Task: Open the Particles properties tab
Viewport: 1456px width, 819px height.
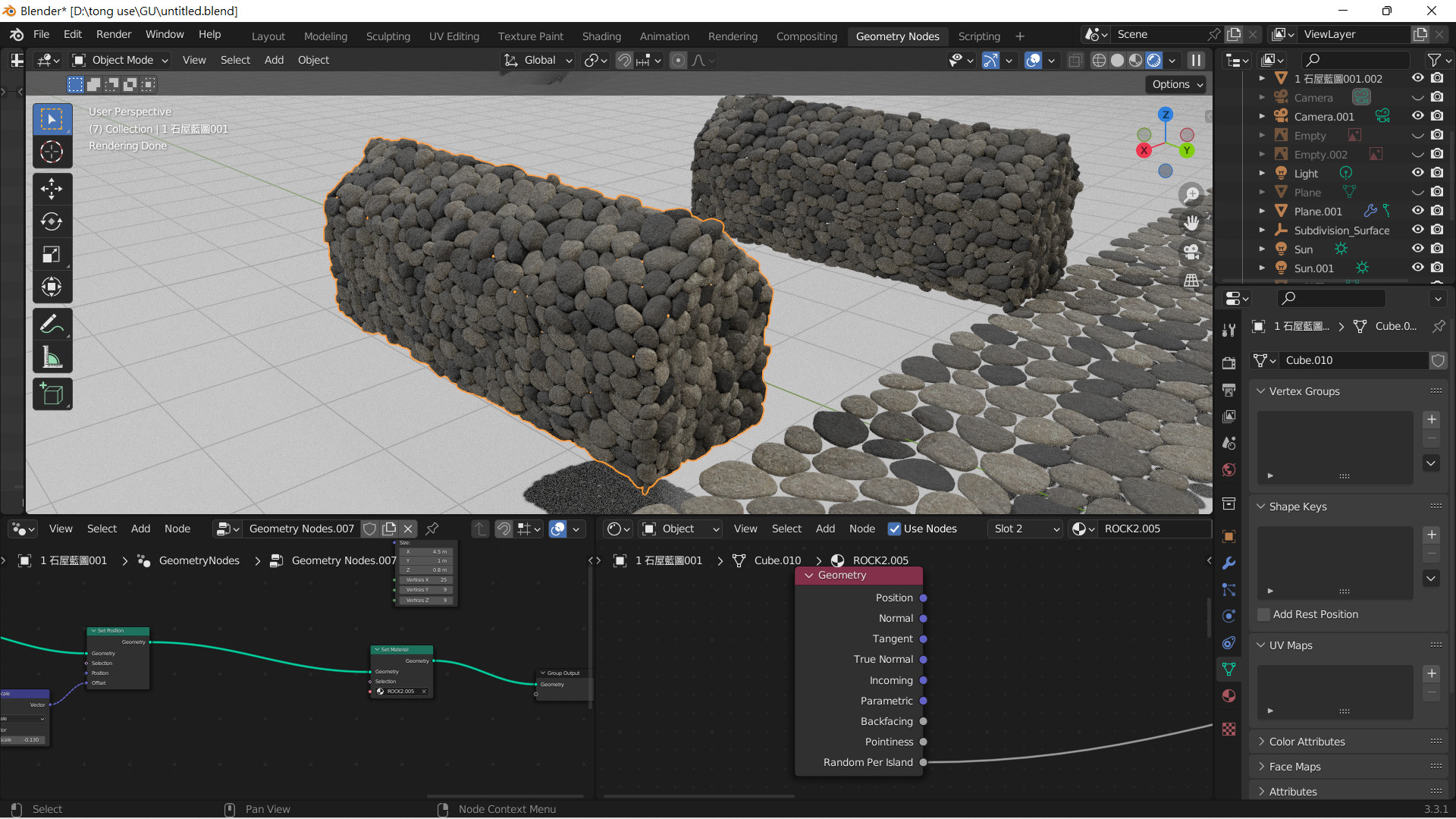Action: 1229,589
